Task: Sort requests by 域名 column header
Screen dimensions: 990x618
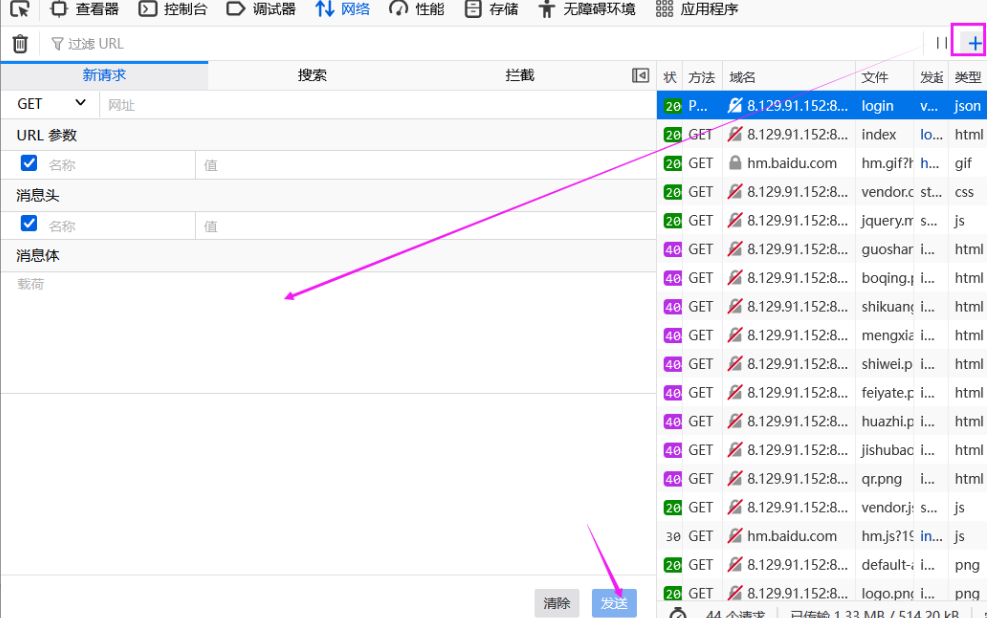Action: point(787,77)
